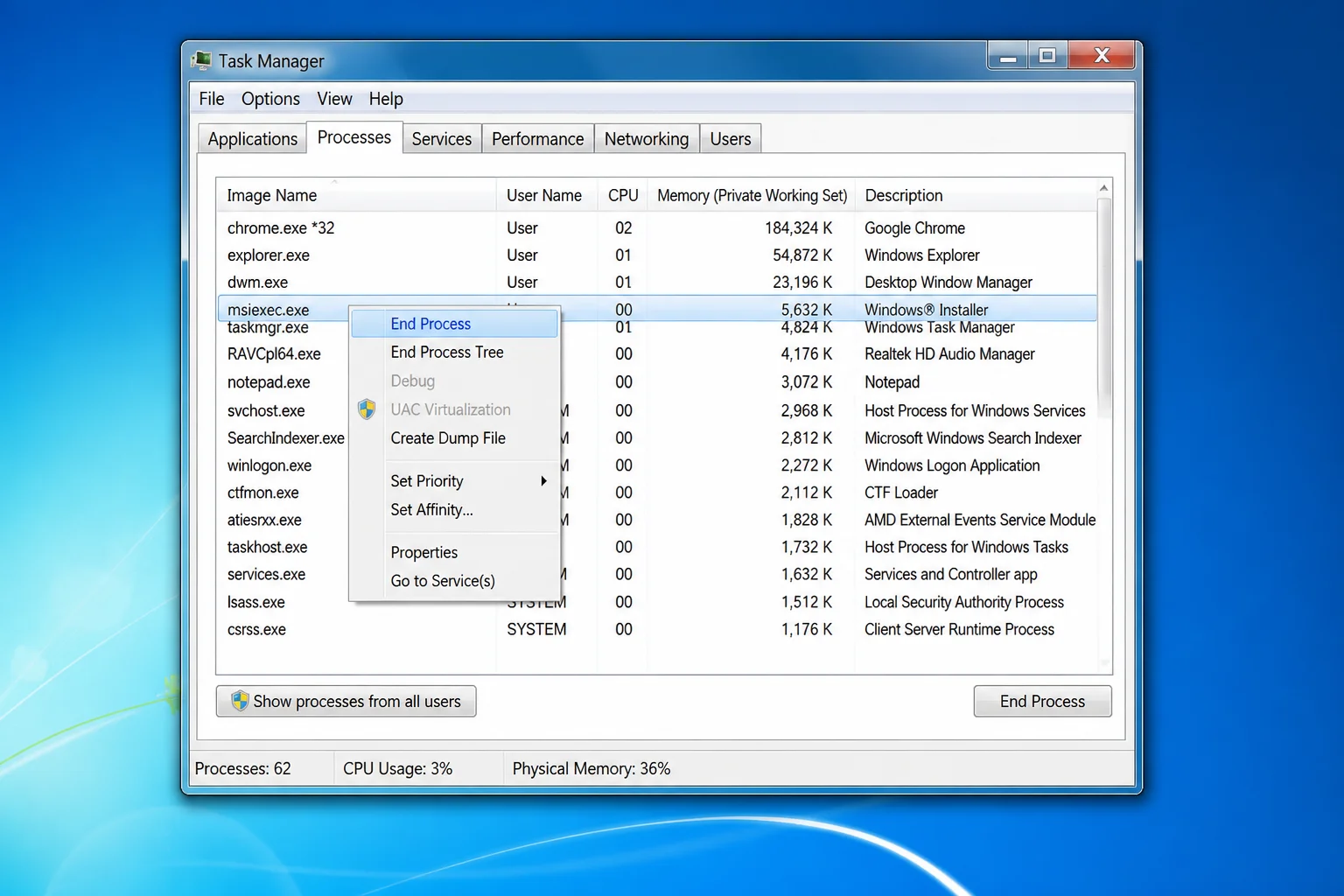Select the csrss.exe process
Viewport: 1344px width, 896px height.
(656, 629)
